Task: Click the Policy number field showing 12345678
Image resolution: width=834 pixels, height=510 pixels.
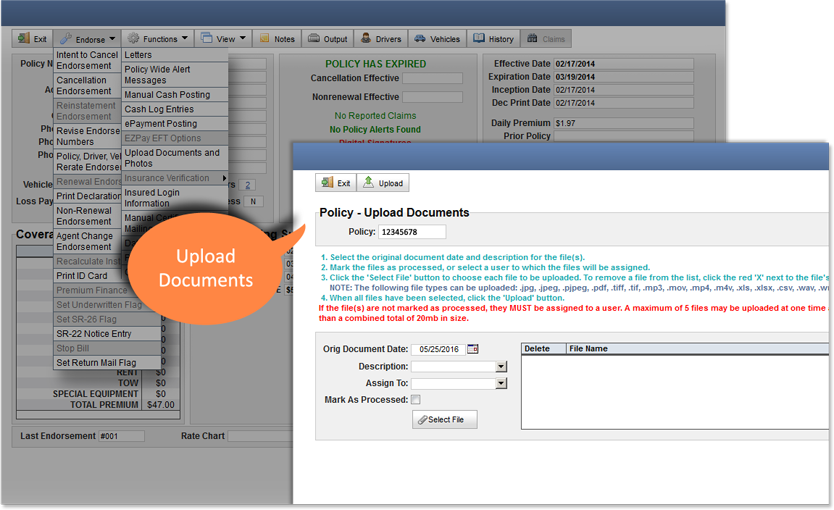Action: pyautogui.click(x=412, y=232)
